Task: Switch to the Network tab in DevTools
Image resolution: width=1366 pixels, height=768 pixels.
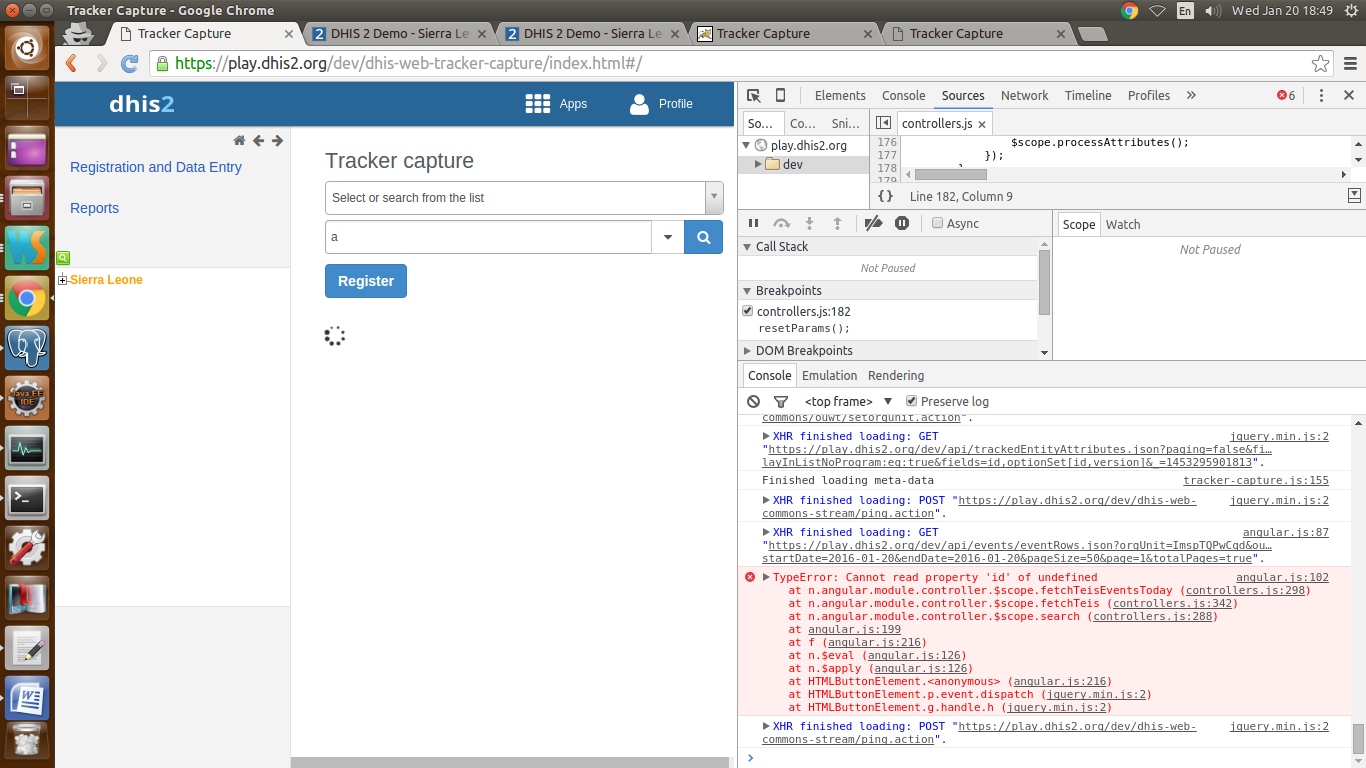Action: coord(1024,96)
